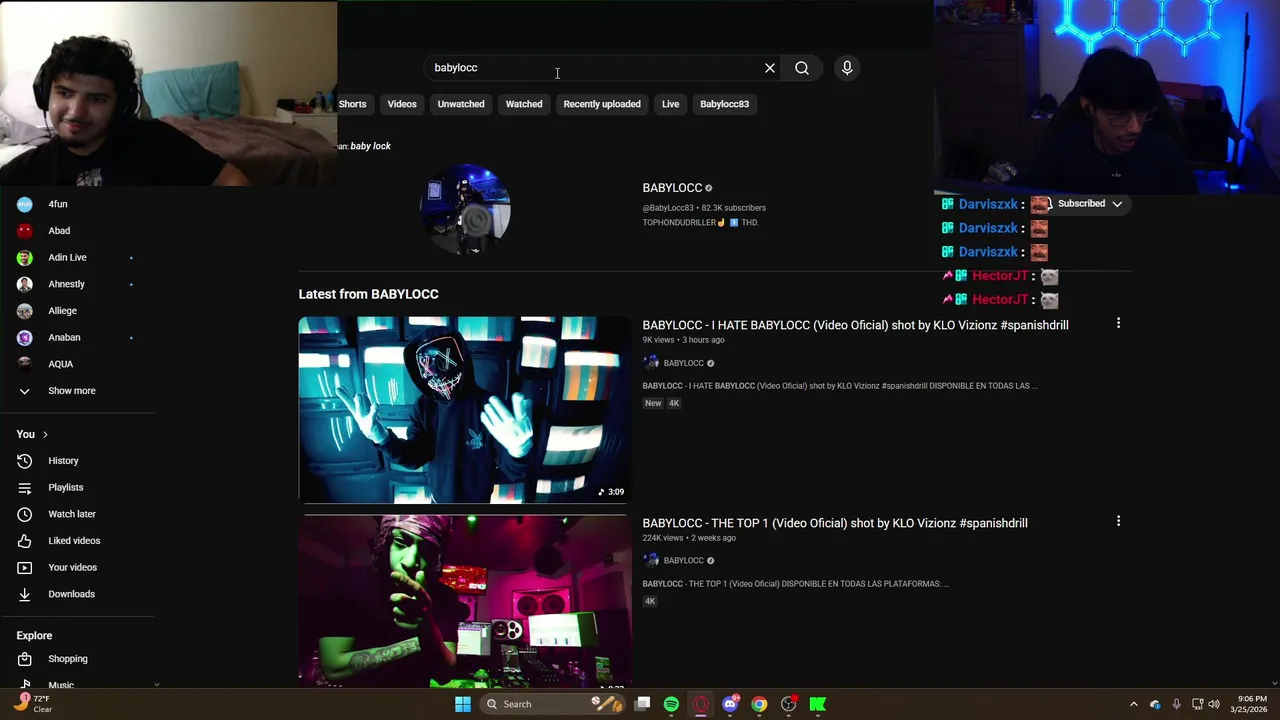Open BABYLOCC channel avatar
Screen dimensions: 1280x720
point(465,210)
